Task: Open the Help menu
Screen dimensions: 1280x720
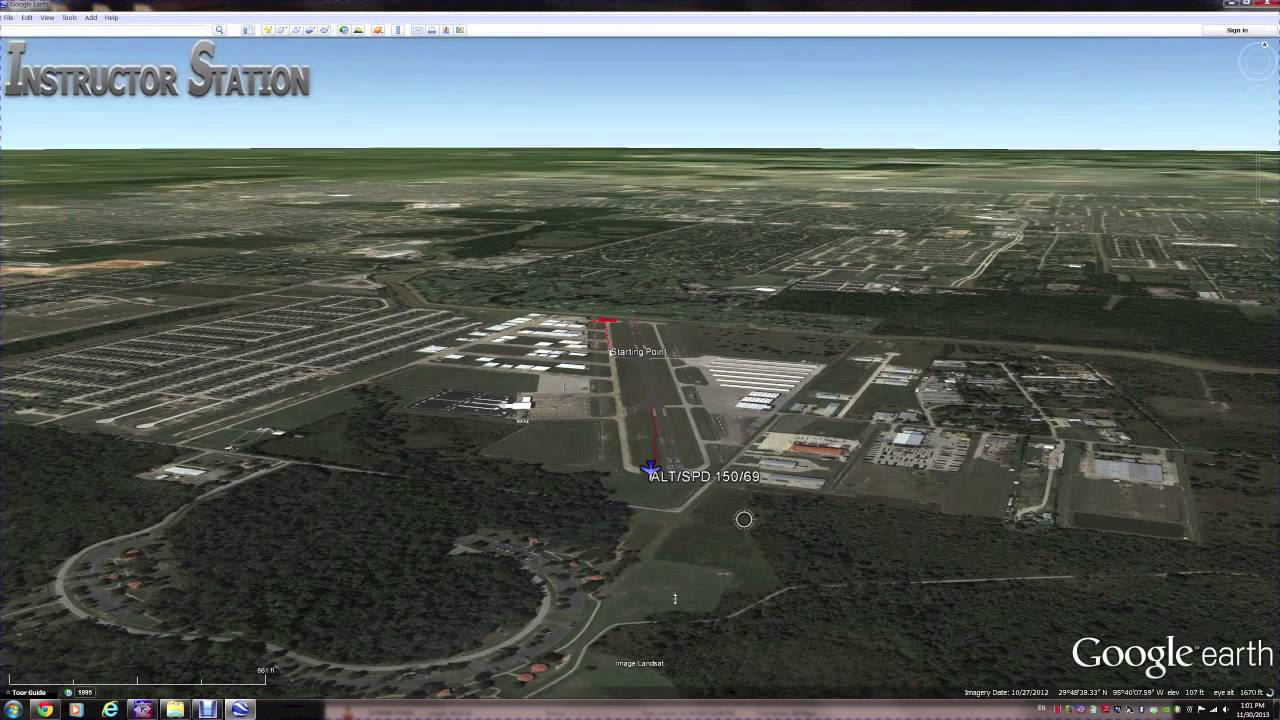Action: tap(111, 18)
